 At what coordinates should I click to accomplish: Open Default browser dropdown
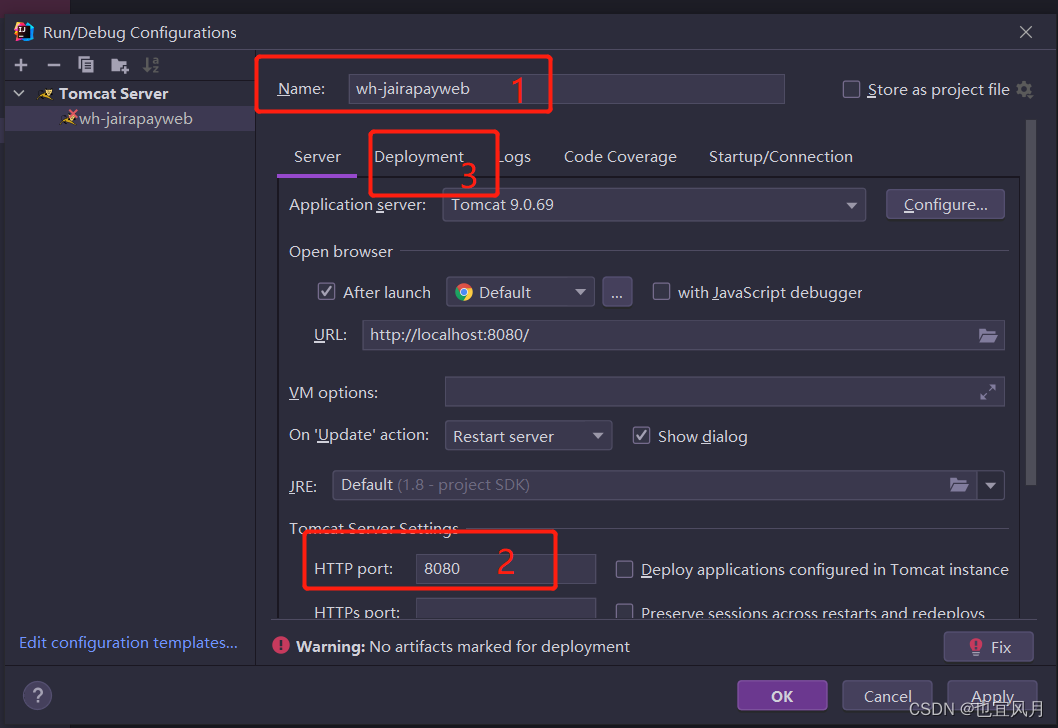pyautogui.click(x=520, y=292)
